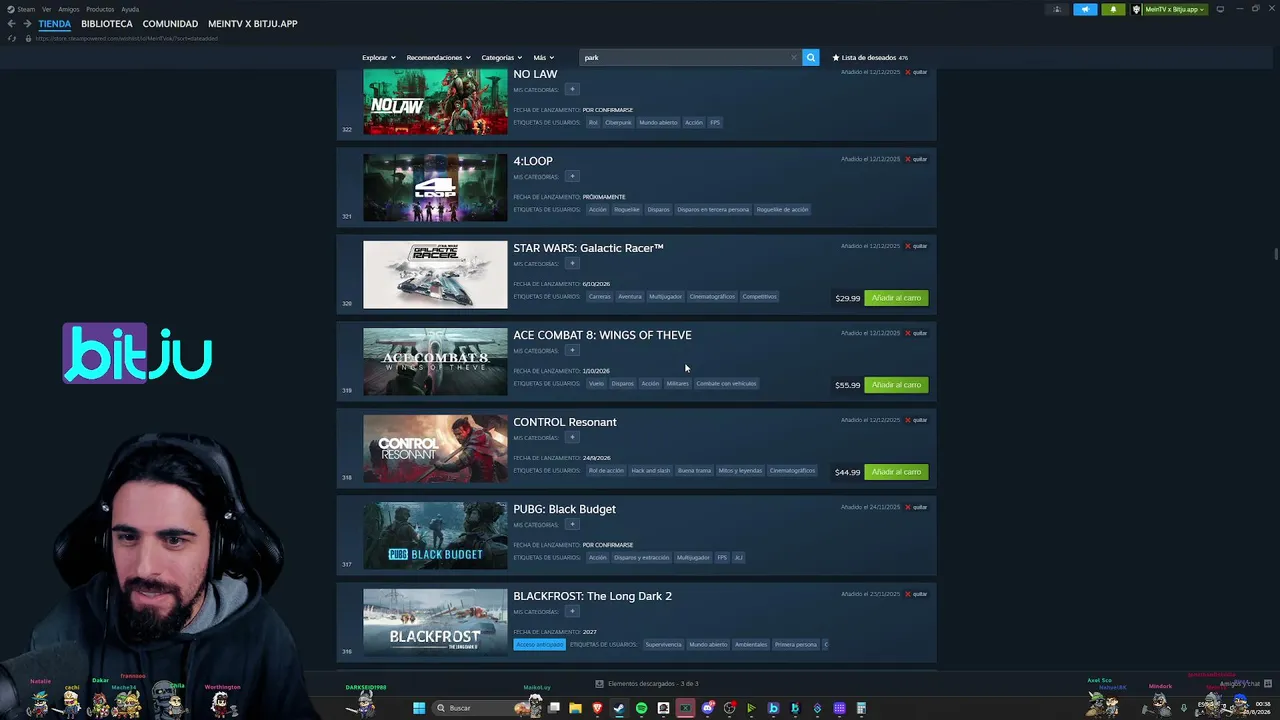1280x720 pixels.
Task: Switch to the BIBLIOTECA tab
Action: tap(107, 24)
